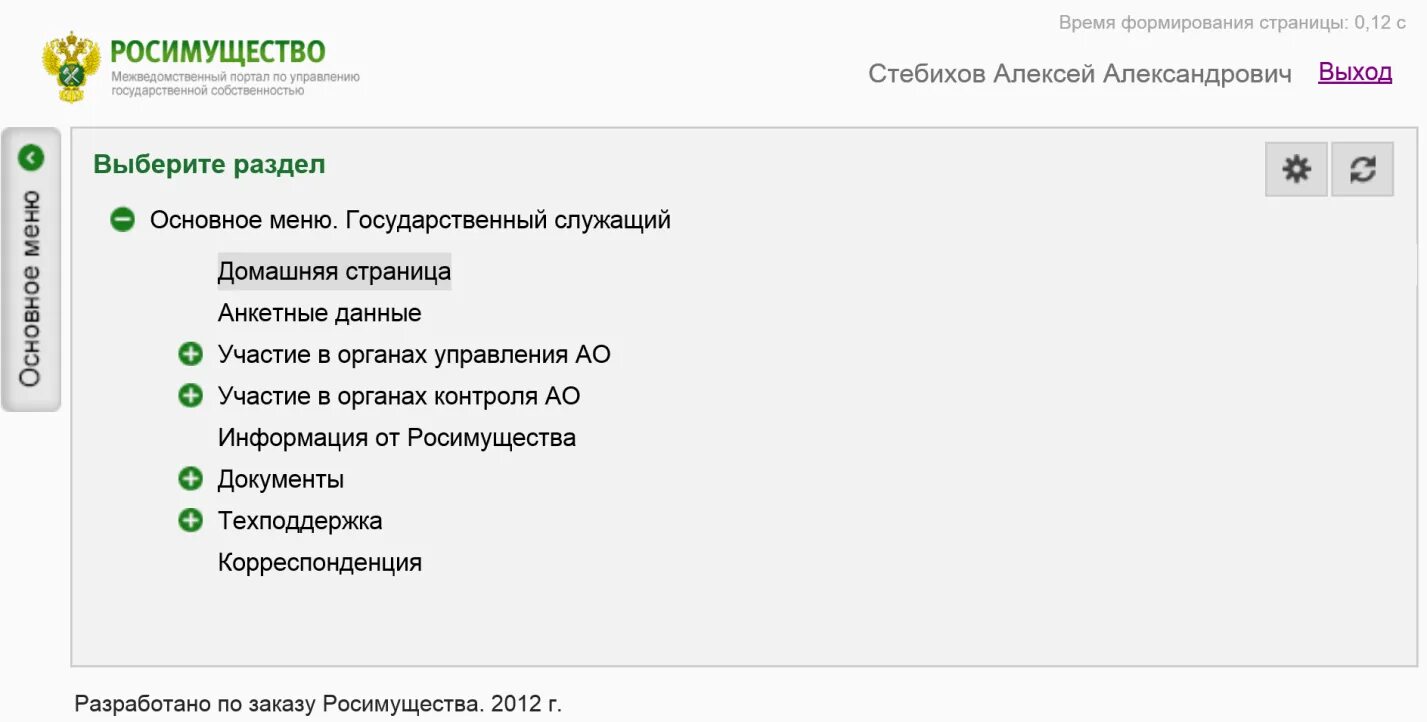
Task: Open Домашняя страница
Action: pos(334,271)
